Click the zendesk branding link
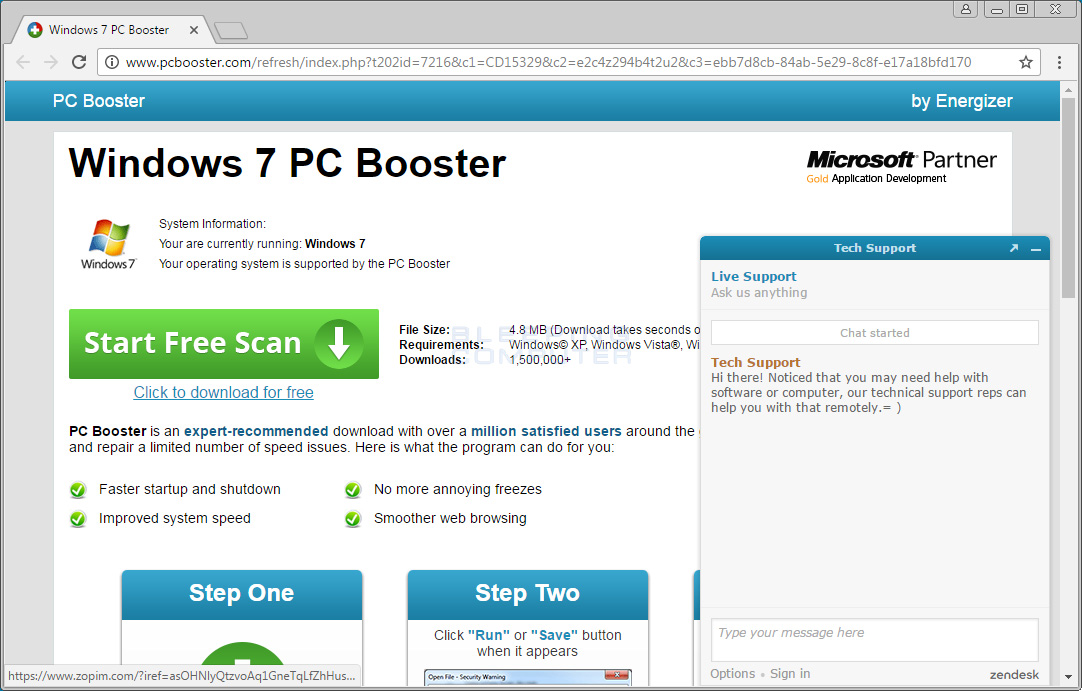Screen dimensions: 1082x691 [1014, 674]
